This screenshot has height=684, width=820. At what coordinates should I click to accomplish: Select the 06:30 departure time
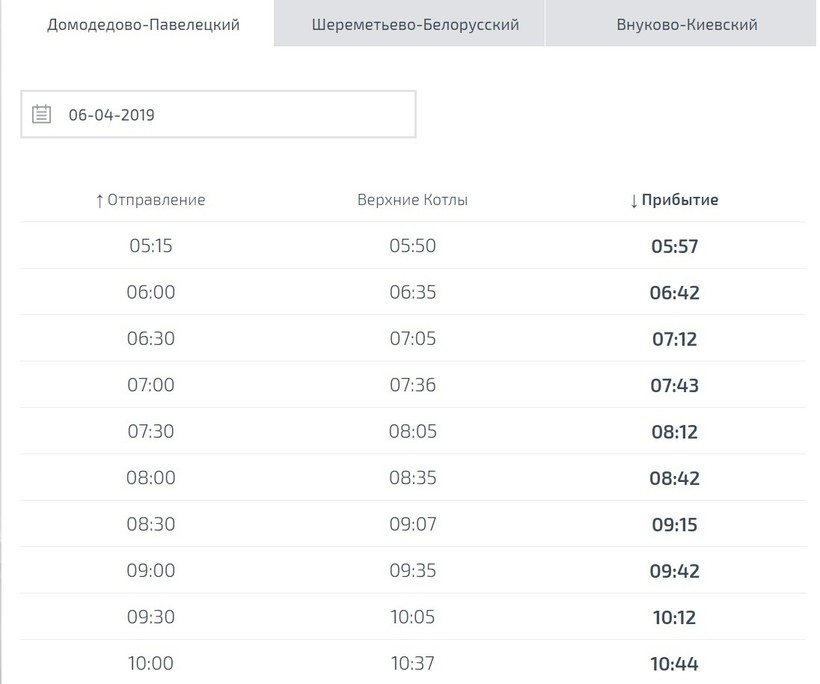150,339
